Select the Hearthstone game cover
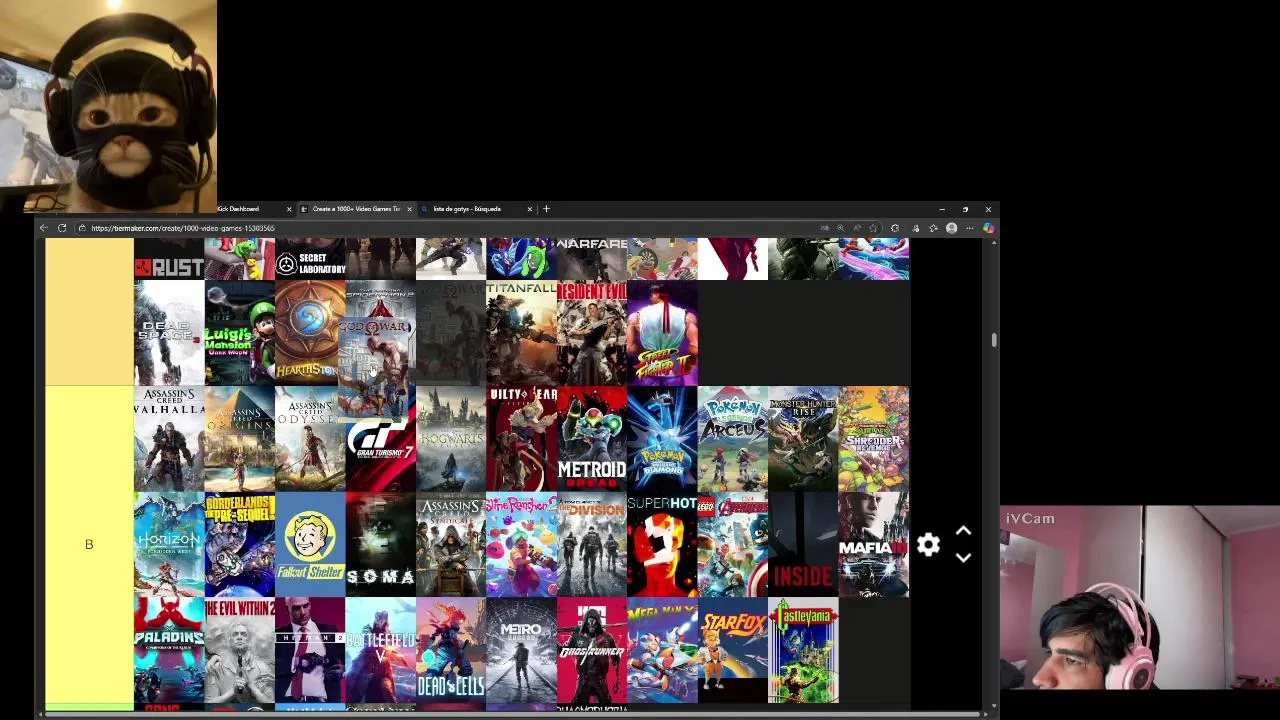The width and height of the screenshot is (1280, 720). [x=310, y=333]
